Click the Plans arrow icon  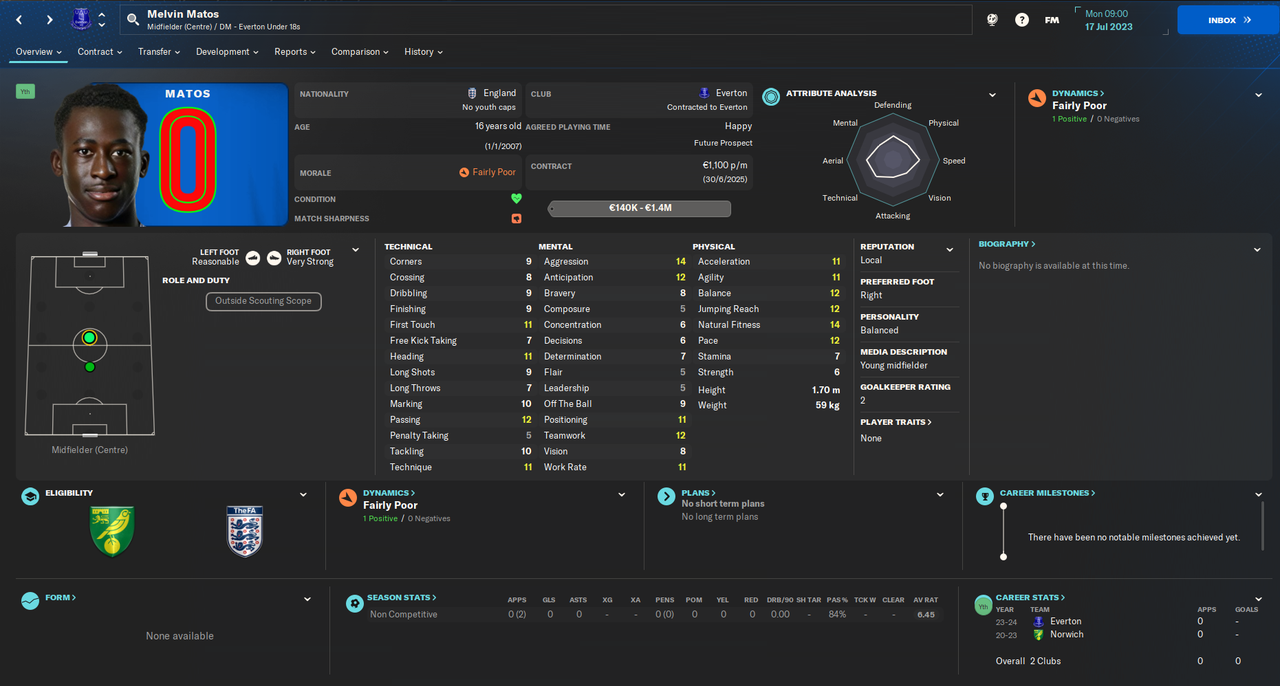[666, 497]
